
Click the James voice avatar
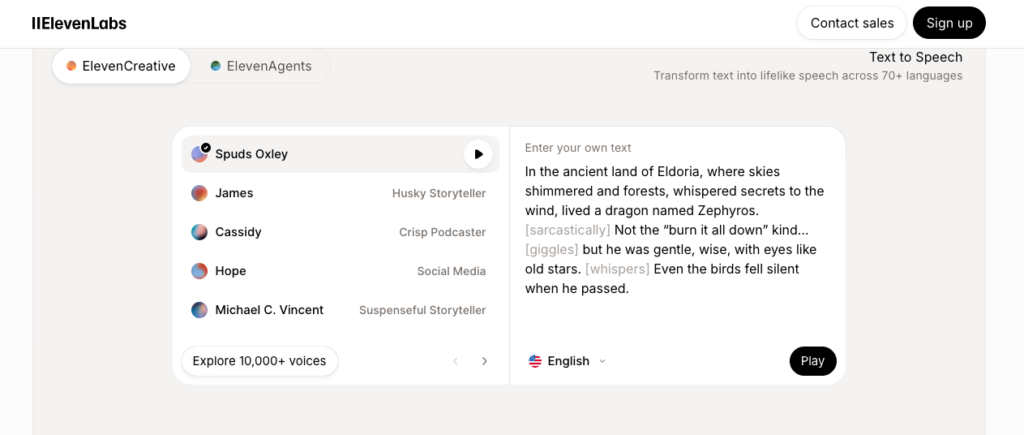coord(200,193)
